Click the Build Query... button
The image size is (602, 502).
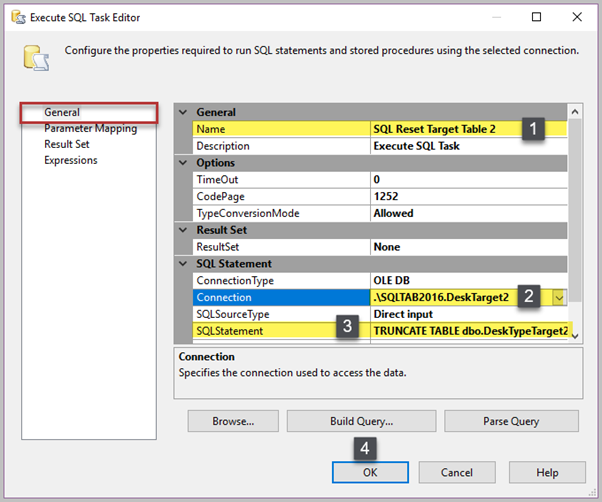[361, 421]
